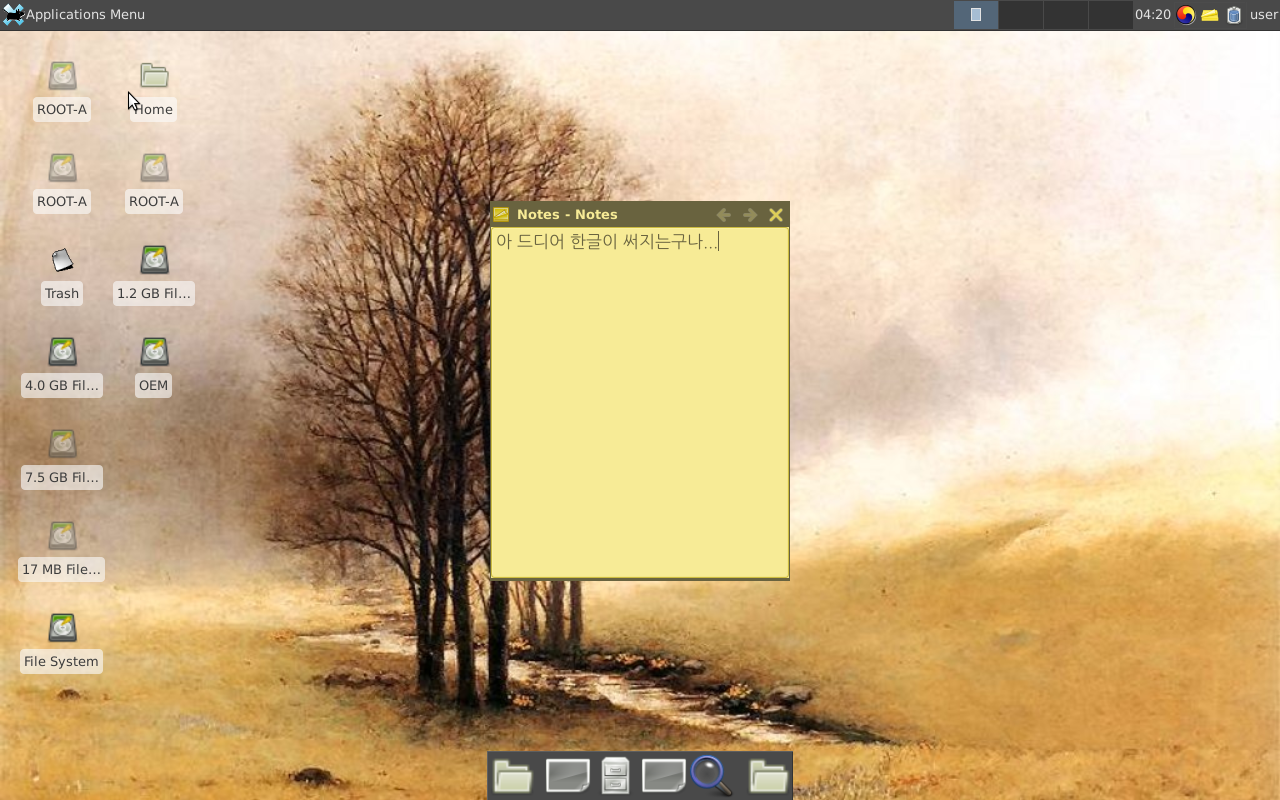This screenshot has width=1280, height=800.
Task: Open the Home folder desktop icon
Action: 153,76
